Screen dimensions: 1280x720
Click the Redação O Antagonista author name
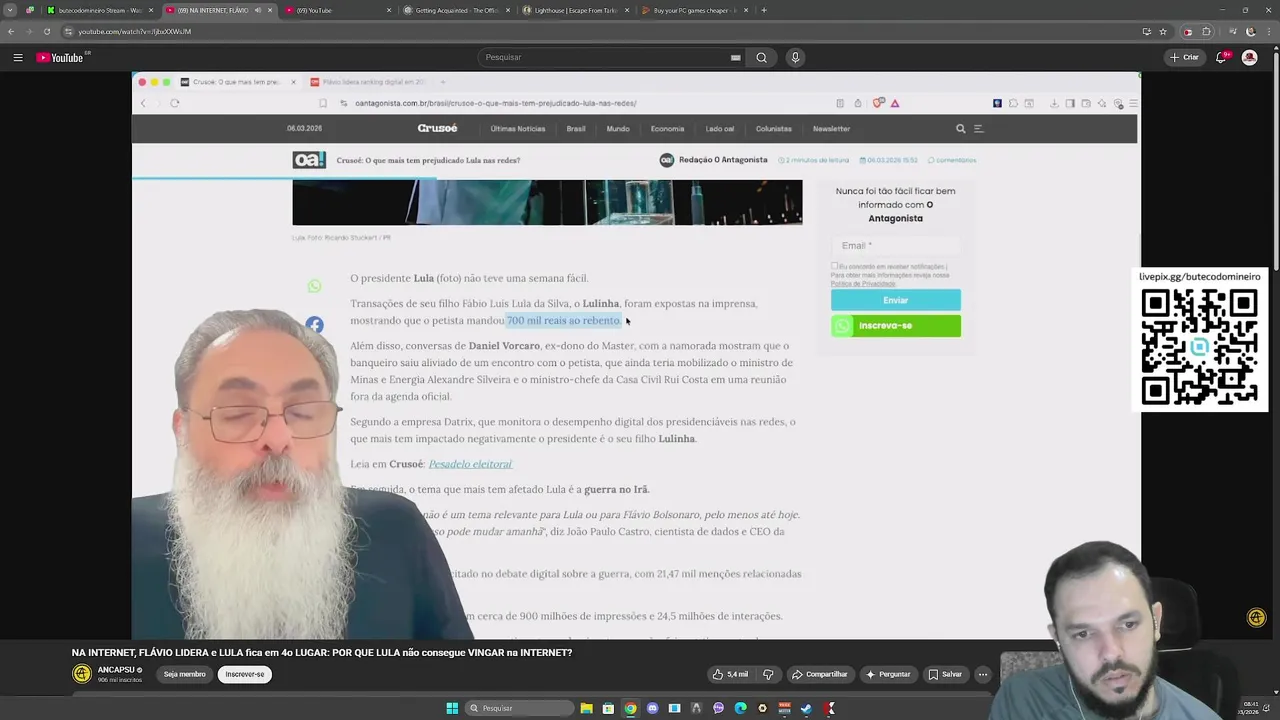(723, 160)
